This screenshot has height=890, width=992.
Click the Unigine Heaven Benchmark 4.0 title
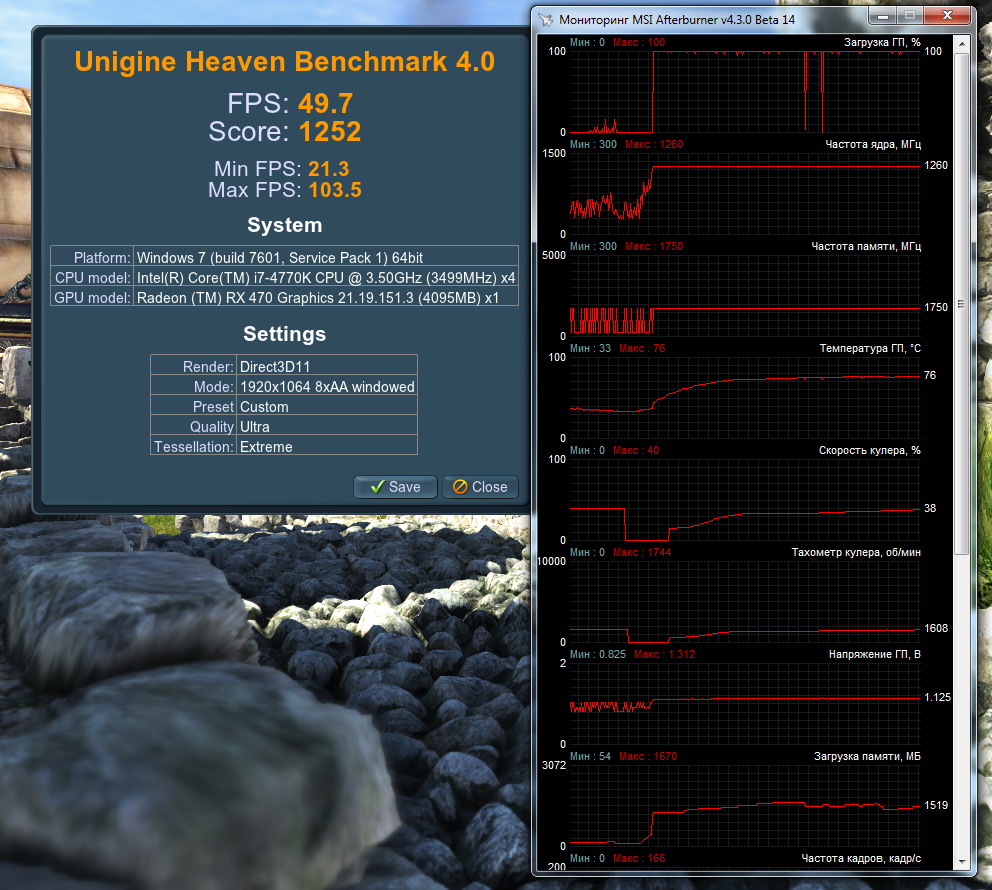(x=285, y=61)
